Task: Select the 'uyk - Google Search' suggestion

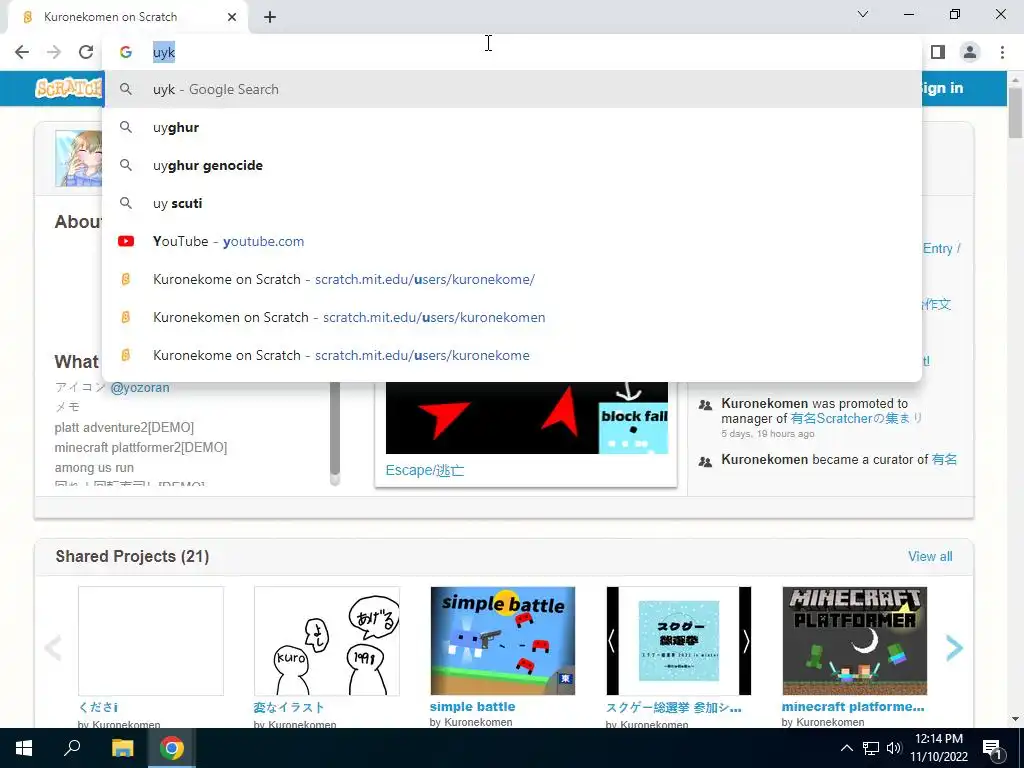Action: click(512, 89)
